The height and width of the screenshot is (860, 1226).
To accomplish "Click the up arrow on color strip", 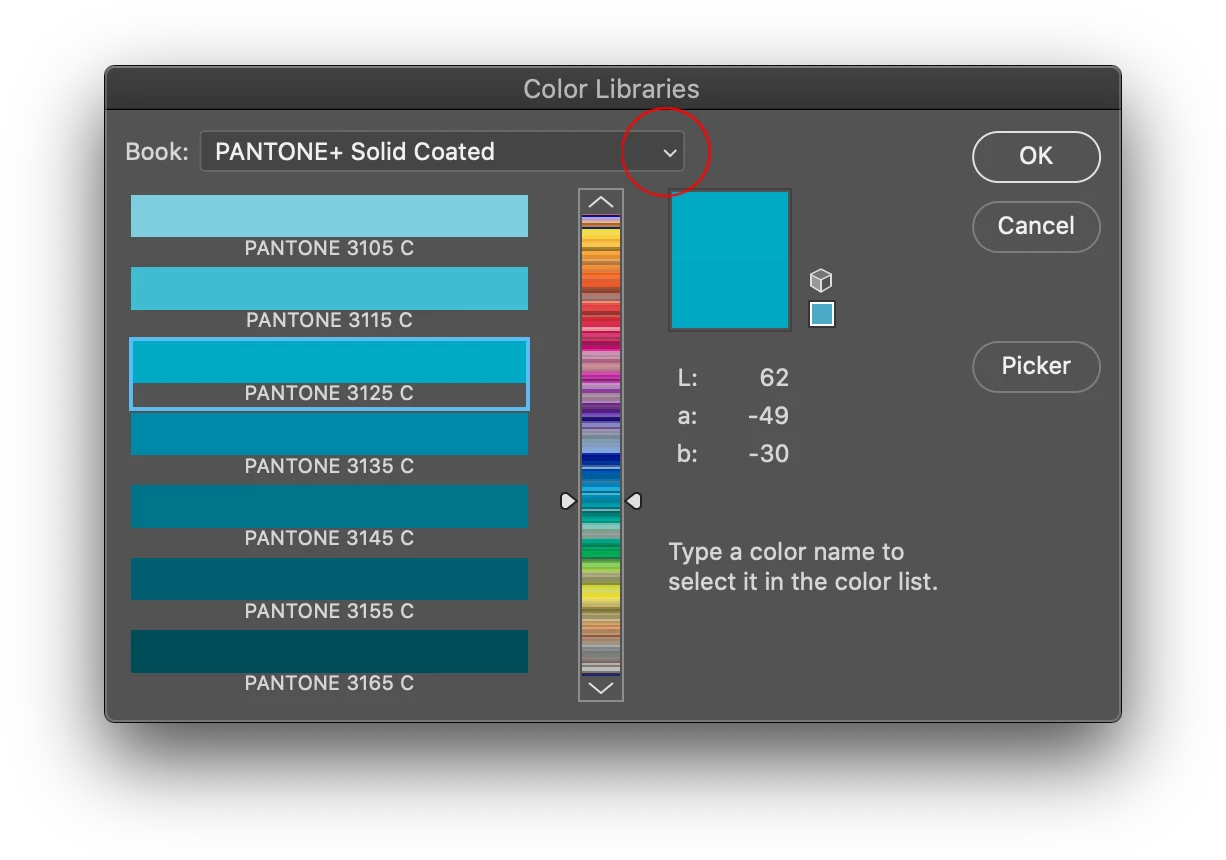I will (600, 201).
